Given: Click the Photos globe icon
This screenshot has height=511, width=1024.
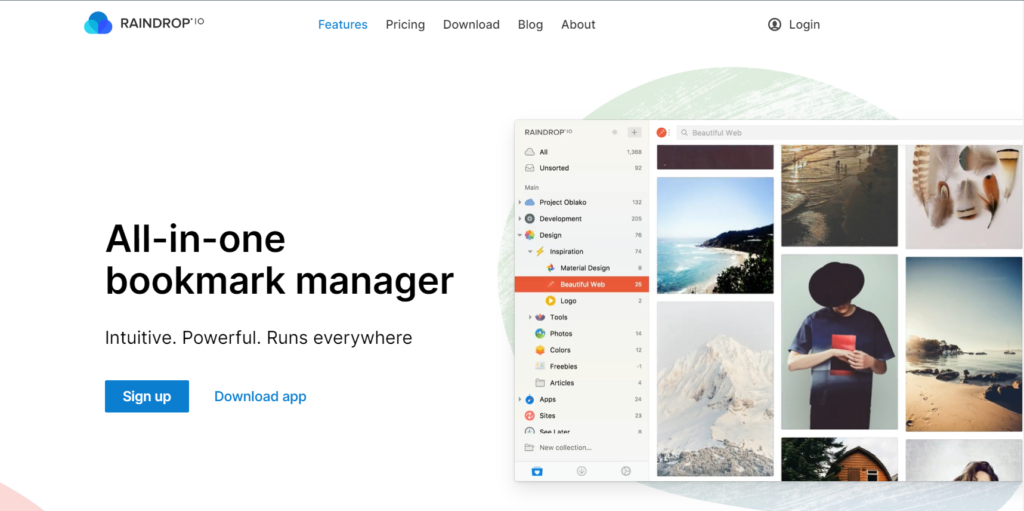Looking at the screenshot, I should (540, 333).
